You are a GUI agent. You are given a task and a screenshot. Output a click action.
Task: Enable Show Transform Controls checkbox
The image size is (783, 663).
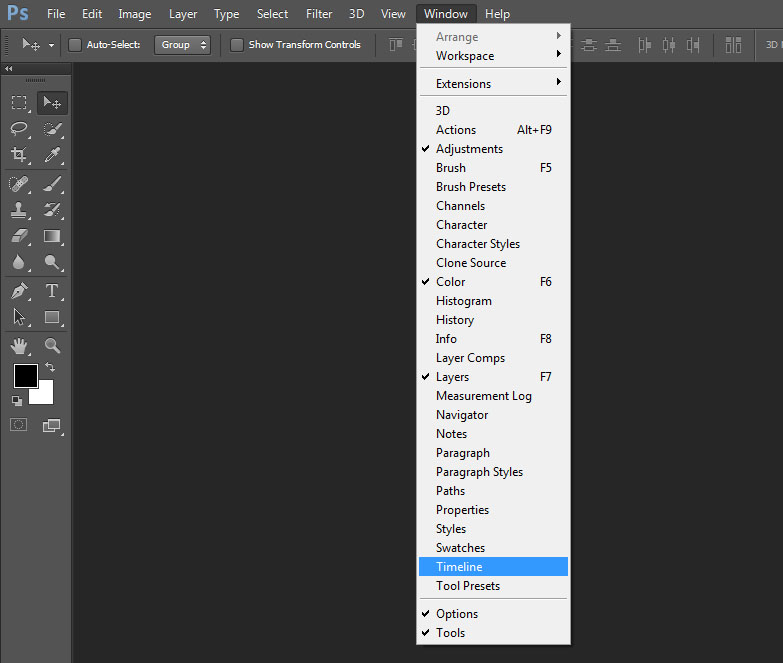237,45
